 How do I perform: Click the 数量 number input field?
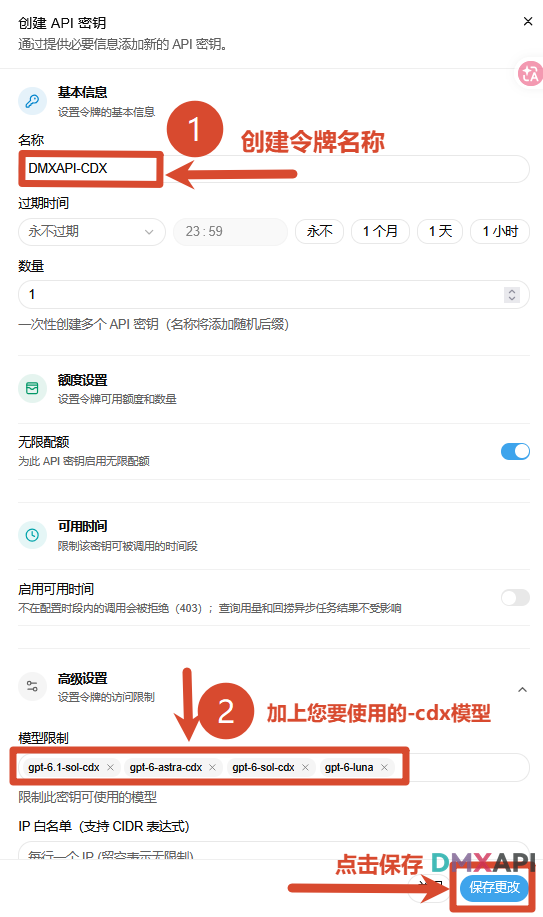pos(274,294)
